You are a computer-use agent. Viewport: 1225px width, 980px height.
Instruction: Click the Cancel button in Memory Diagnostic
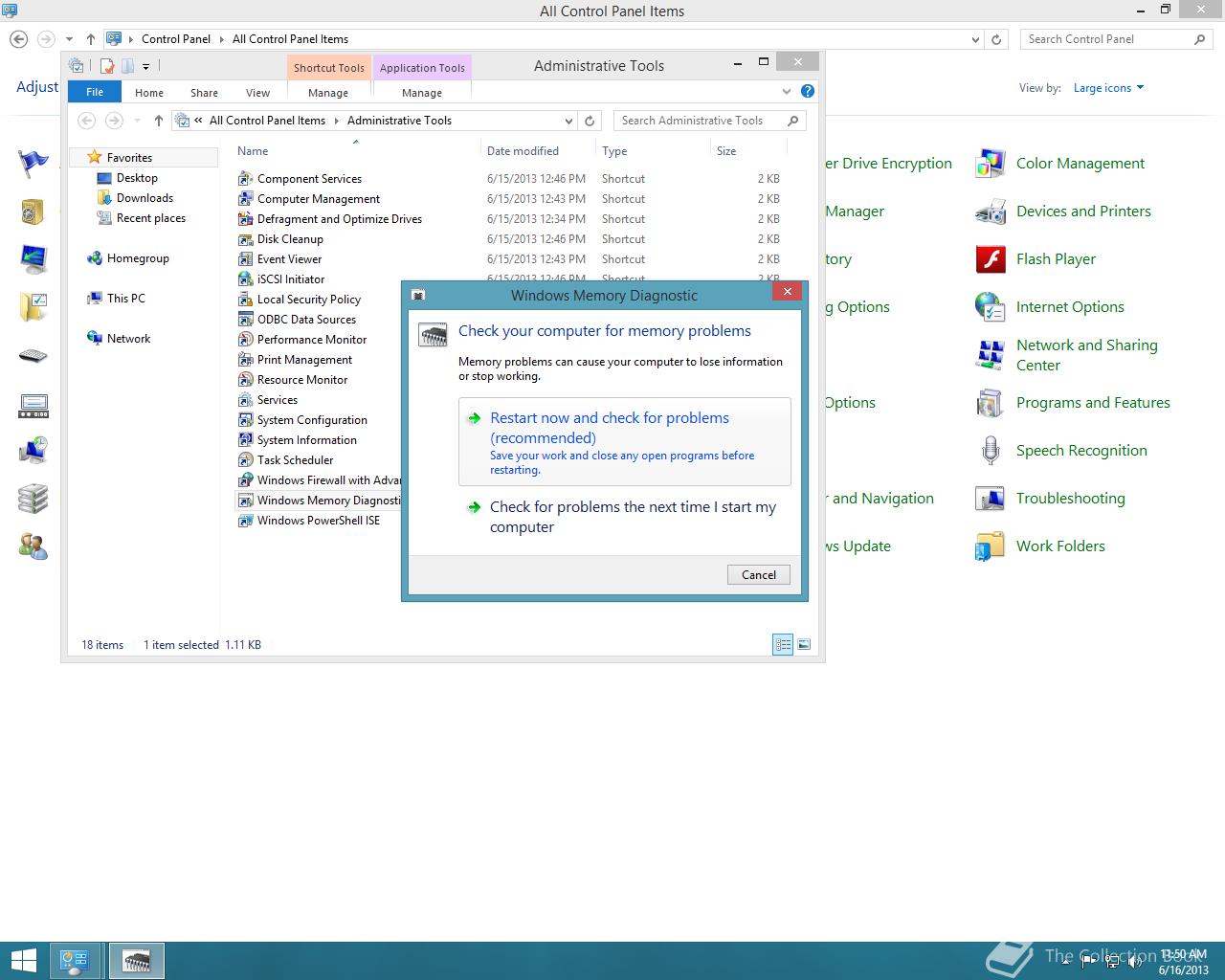(x=759, y=574)
